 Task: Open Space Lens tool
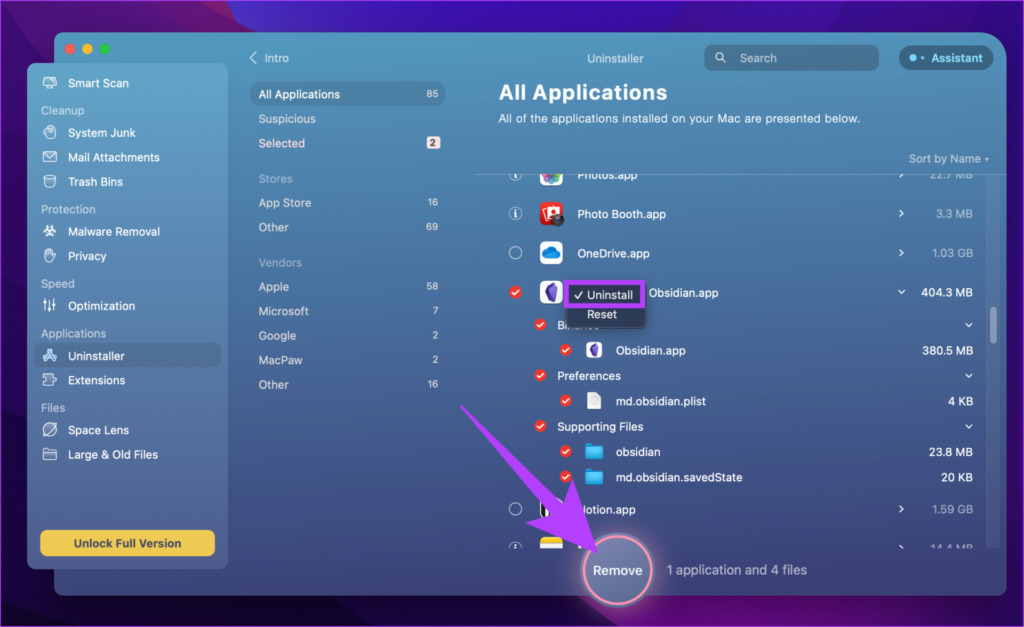pyautogui.click(x=98, y=430)
